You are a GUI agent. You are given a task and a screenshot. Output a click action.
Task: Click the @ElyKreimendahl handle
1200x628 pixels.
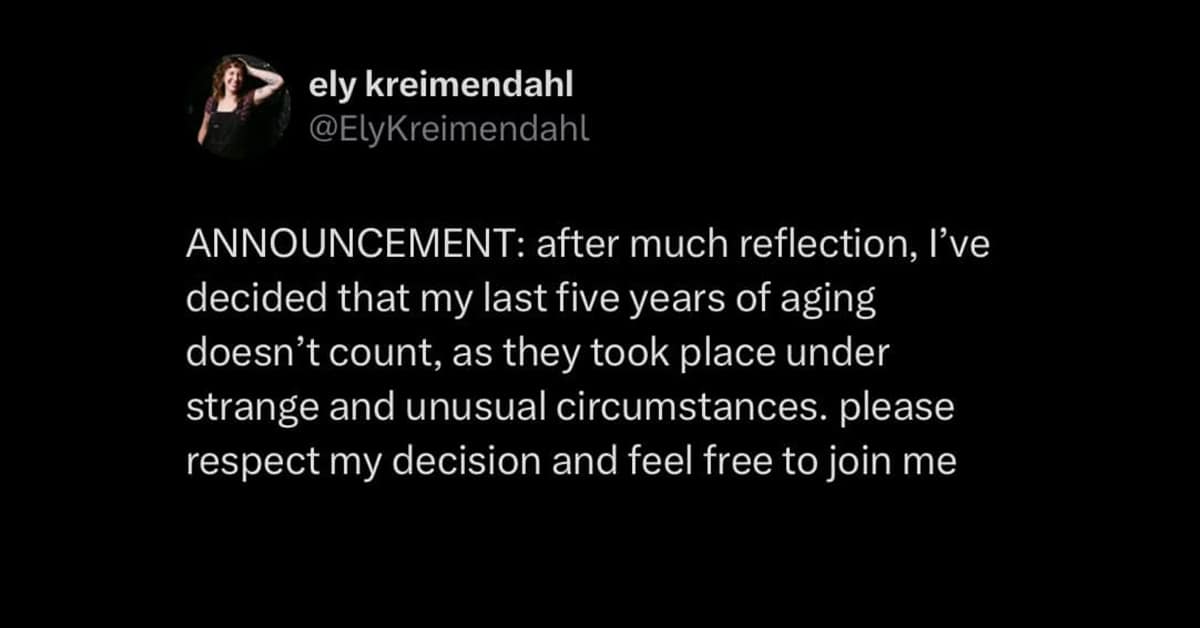coord(449,128)
